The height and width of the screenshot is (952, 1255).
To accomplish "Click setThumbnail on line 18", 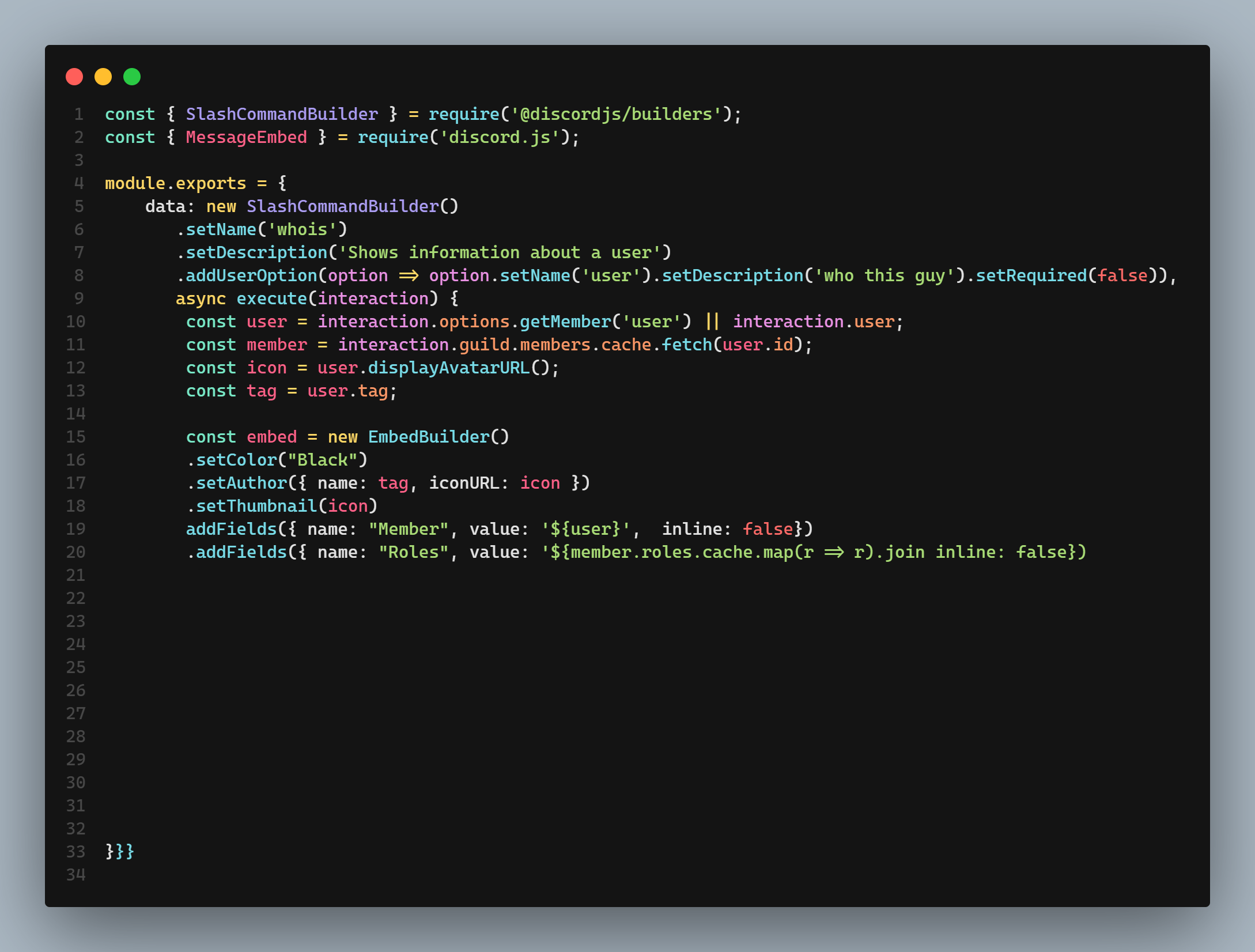I will tap(256, 506).
